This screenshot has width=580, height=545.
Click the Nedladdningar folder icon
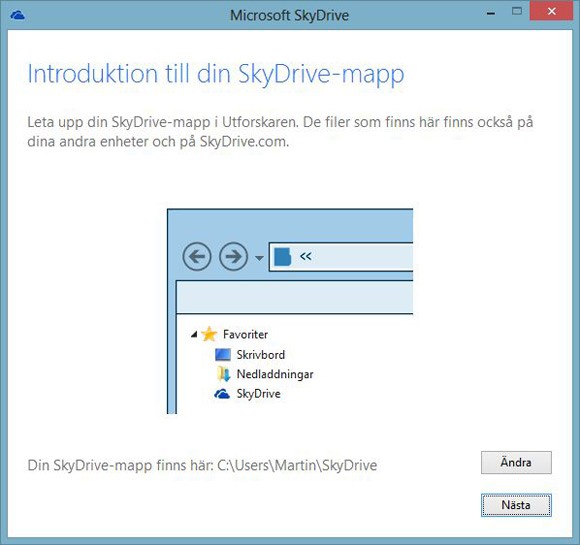click(x=224, y=374)
